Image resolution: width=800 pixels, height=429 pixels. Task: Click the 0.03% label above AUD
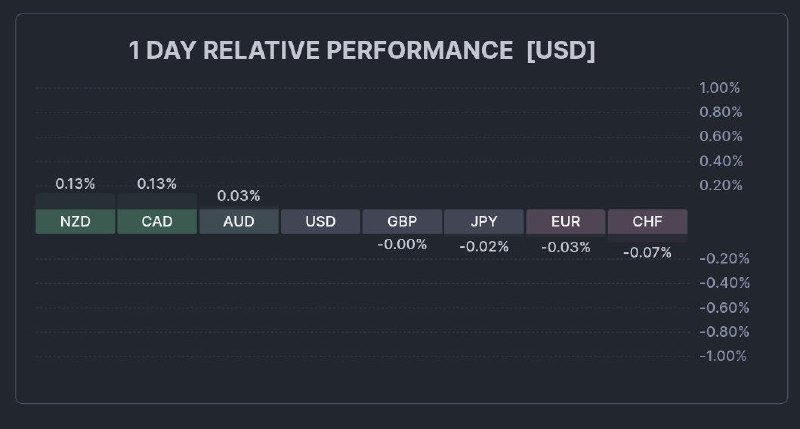(x=239, y=195)
